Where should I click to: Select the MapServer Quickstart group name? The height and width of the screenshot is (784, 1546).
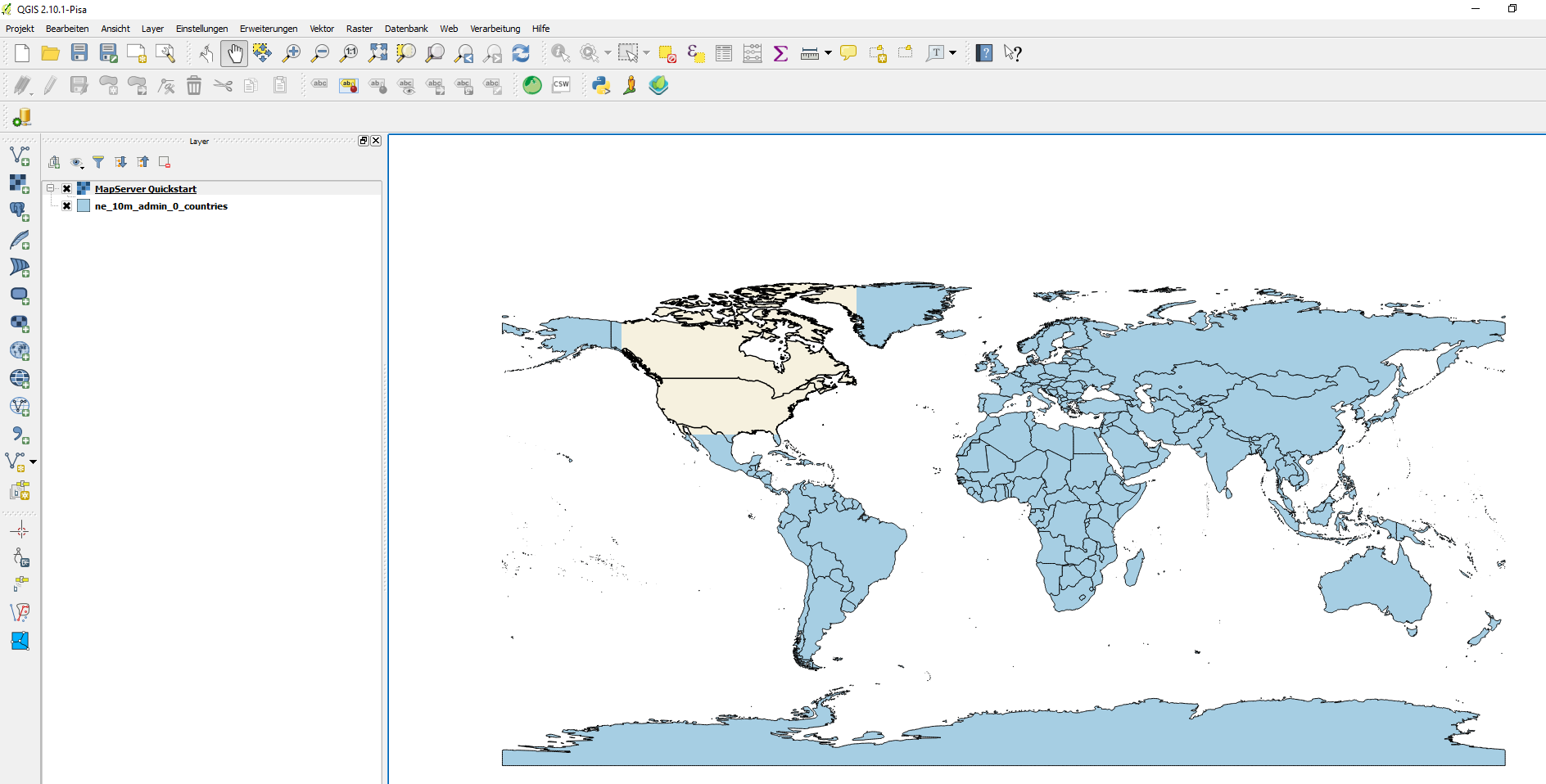146,189
